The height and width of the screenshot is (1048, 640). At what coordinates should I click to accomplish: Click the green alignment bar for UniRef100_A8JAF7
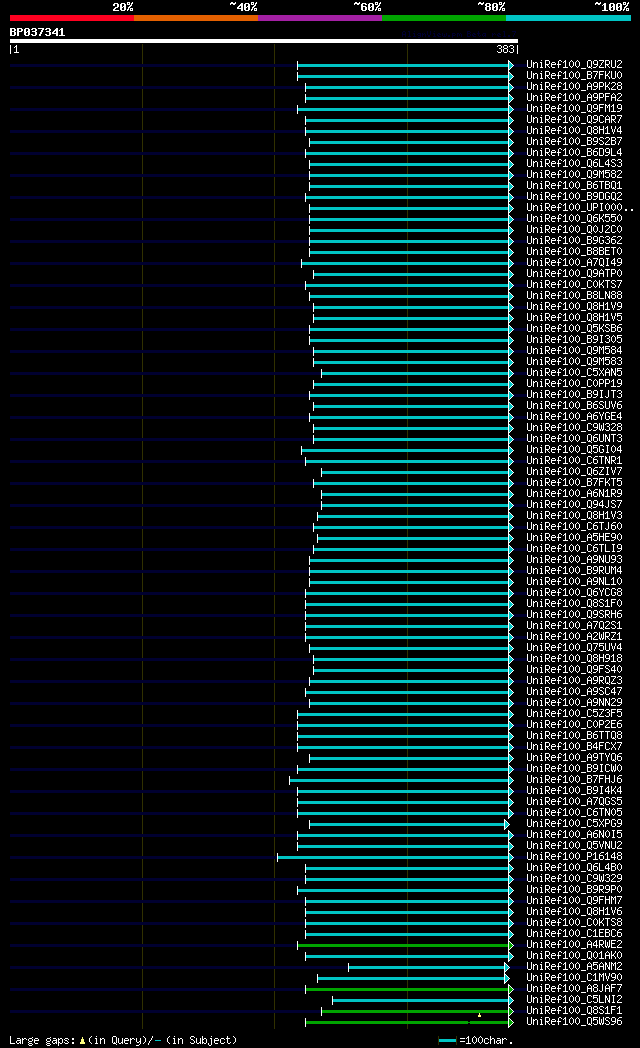pos(409,989)
